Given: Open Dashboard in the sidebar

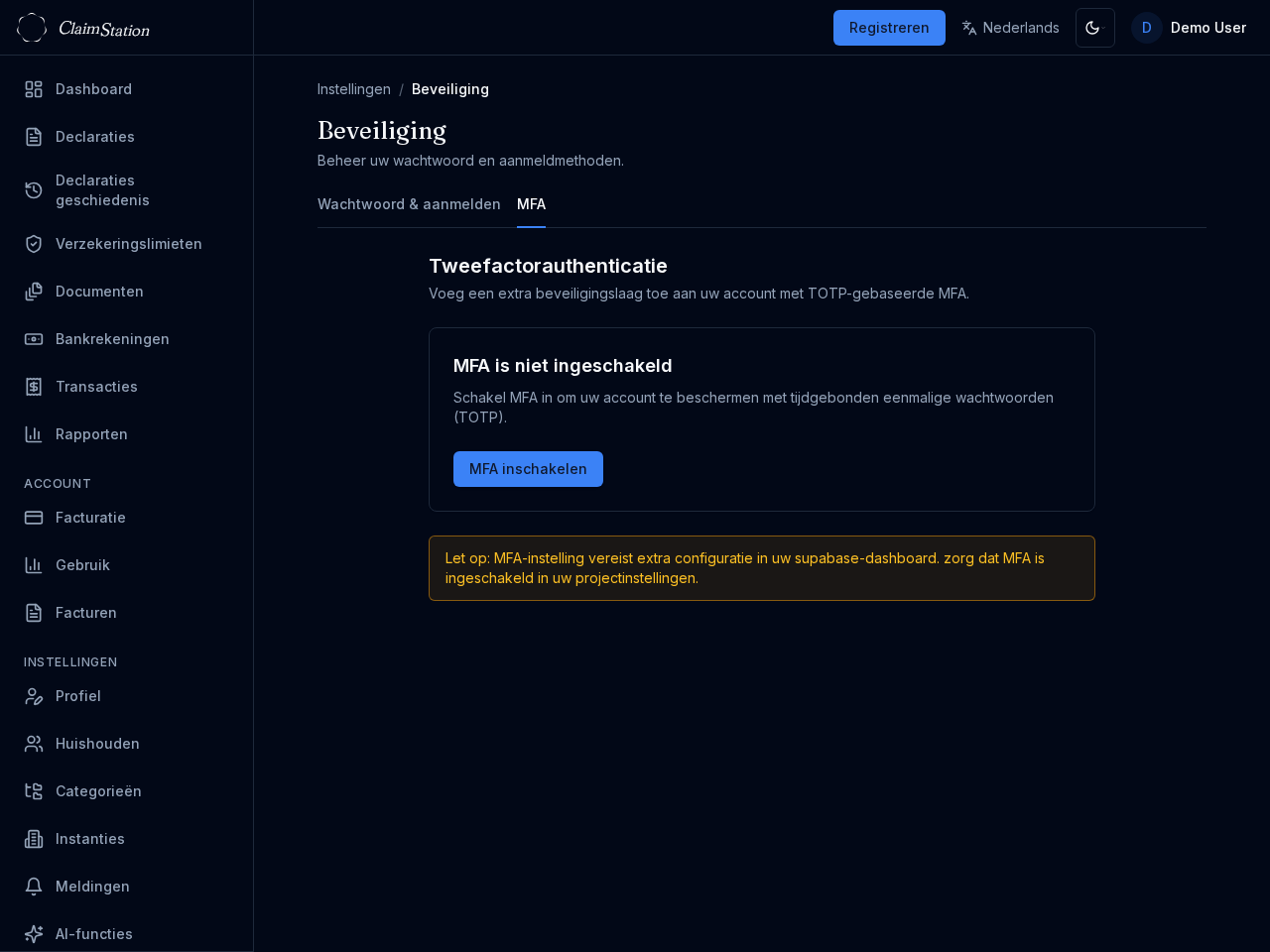Looking at the screenshot, I should click(126, 89).
